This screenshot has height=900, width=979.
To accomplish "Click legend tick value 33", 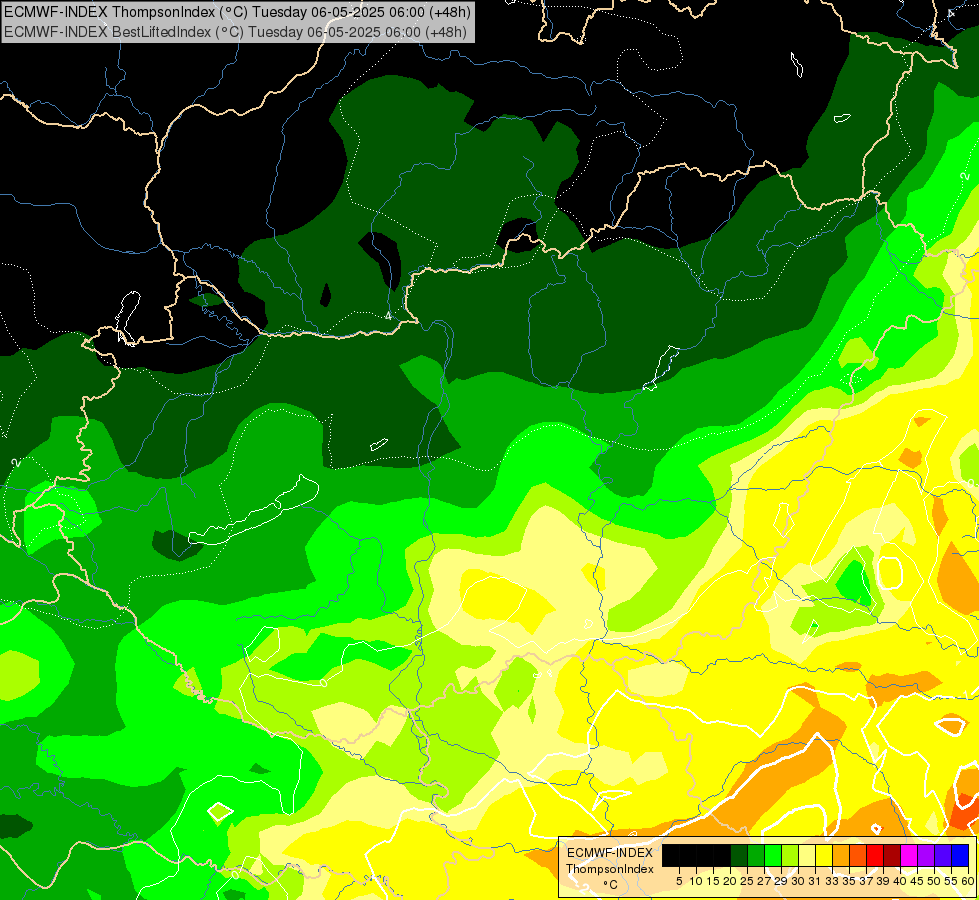I will pos(832,881).
